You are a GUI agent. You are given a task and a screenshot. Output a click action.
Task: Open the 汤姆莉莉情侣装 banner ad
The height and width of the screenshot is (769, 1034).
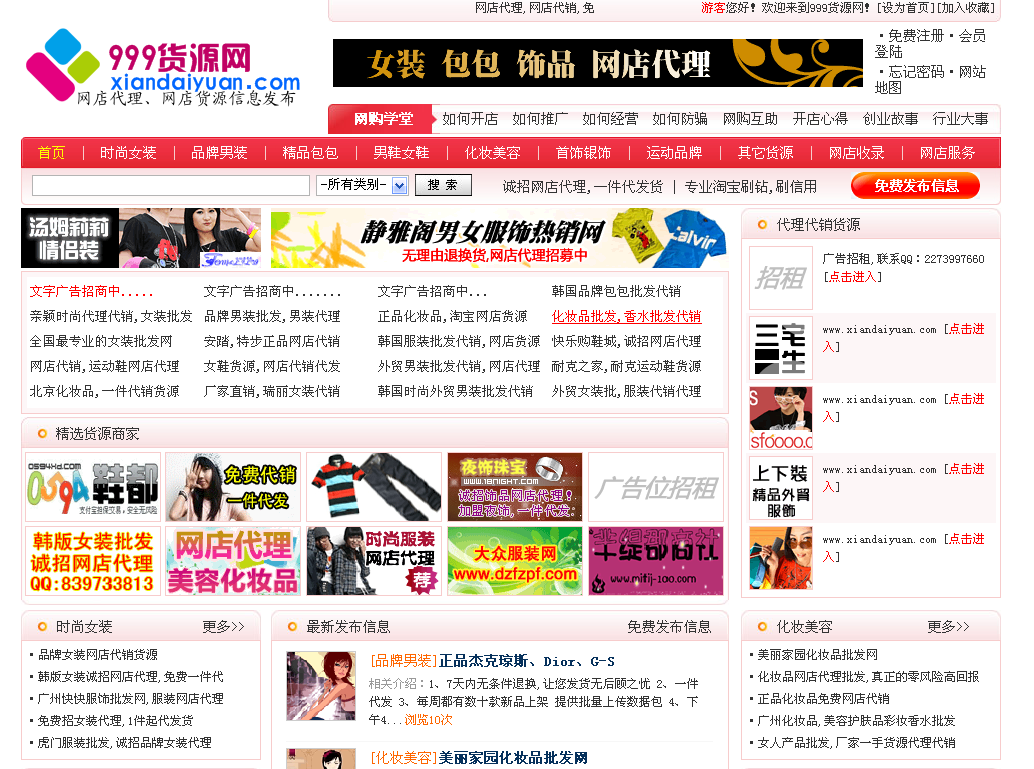[141, 238]
